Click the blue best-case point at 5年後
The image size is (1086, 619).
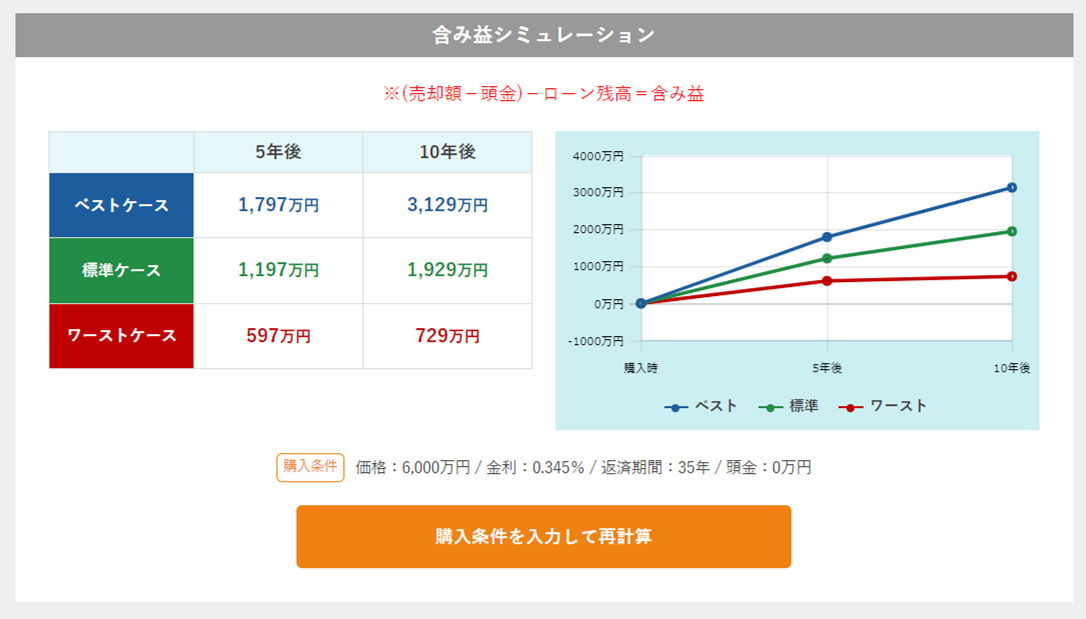coord(827,237)
